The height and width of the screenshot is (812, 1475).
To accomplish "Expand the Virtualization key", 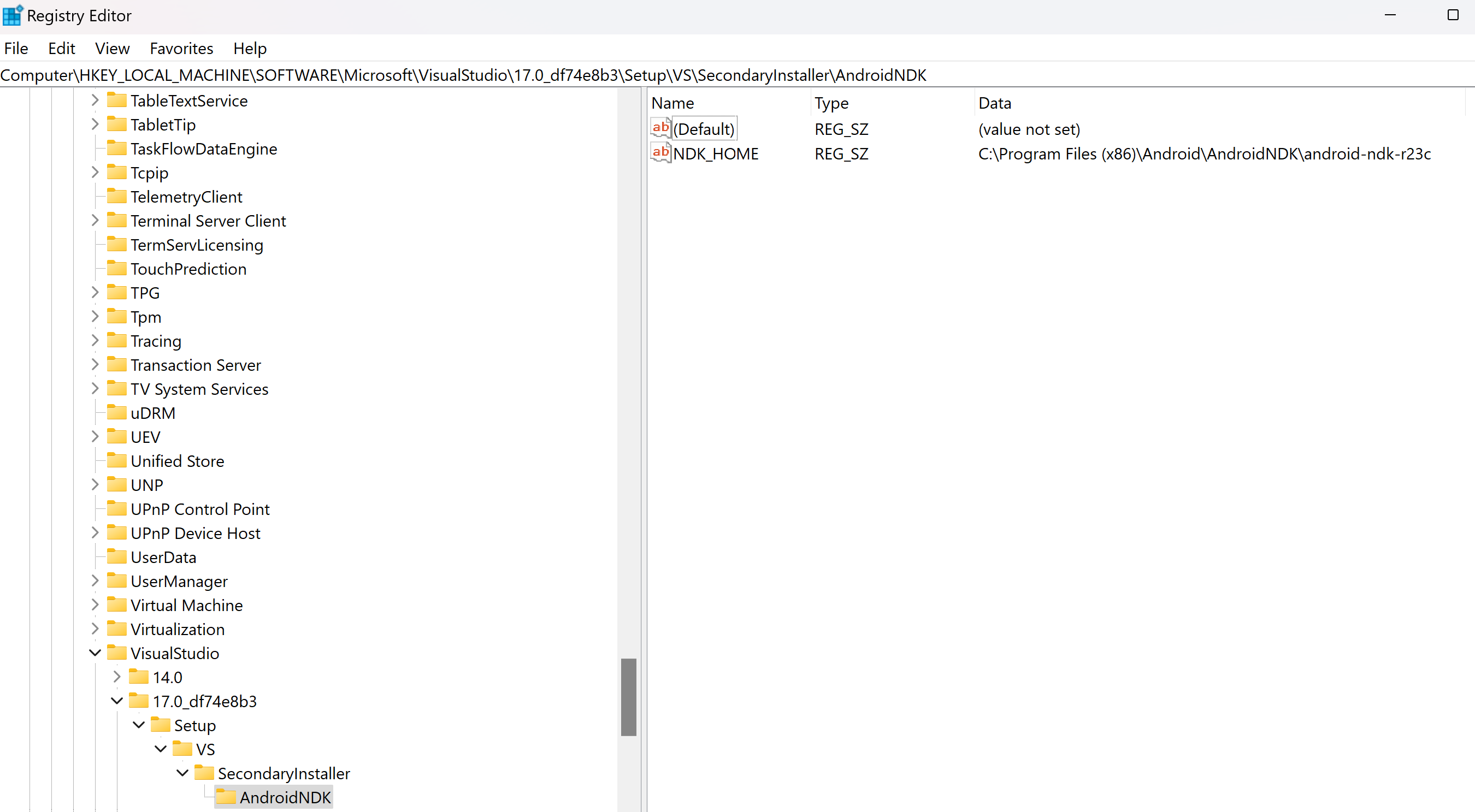I will tap(95, 629).
